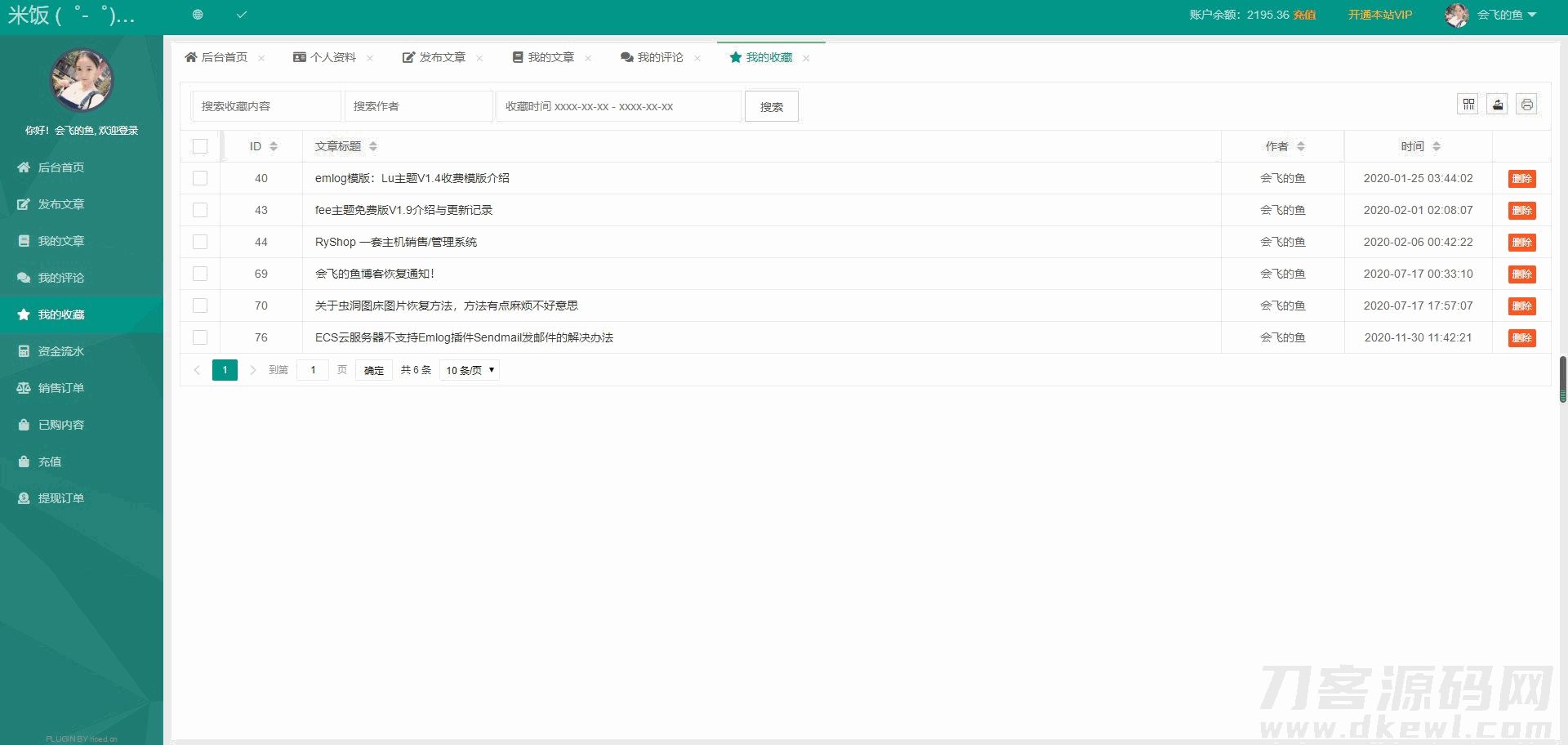Expand the 会飞的鱼 user menu dropdown
The image size is (1568, 745).
(x=1506, y=15)
